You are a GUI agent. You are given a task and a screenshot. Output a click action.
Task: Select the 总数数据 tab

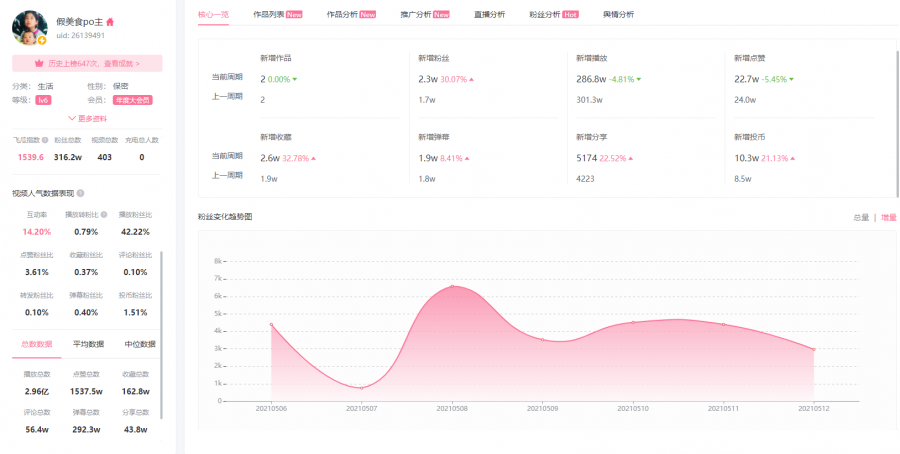pyautogui.click(x=37, y=344)
